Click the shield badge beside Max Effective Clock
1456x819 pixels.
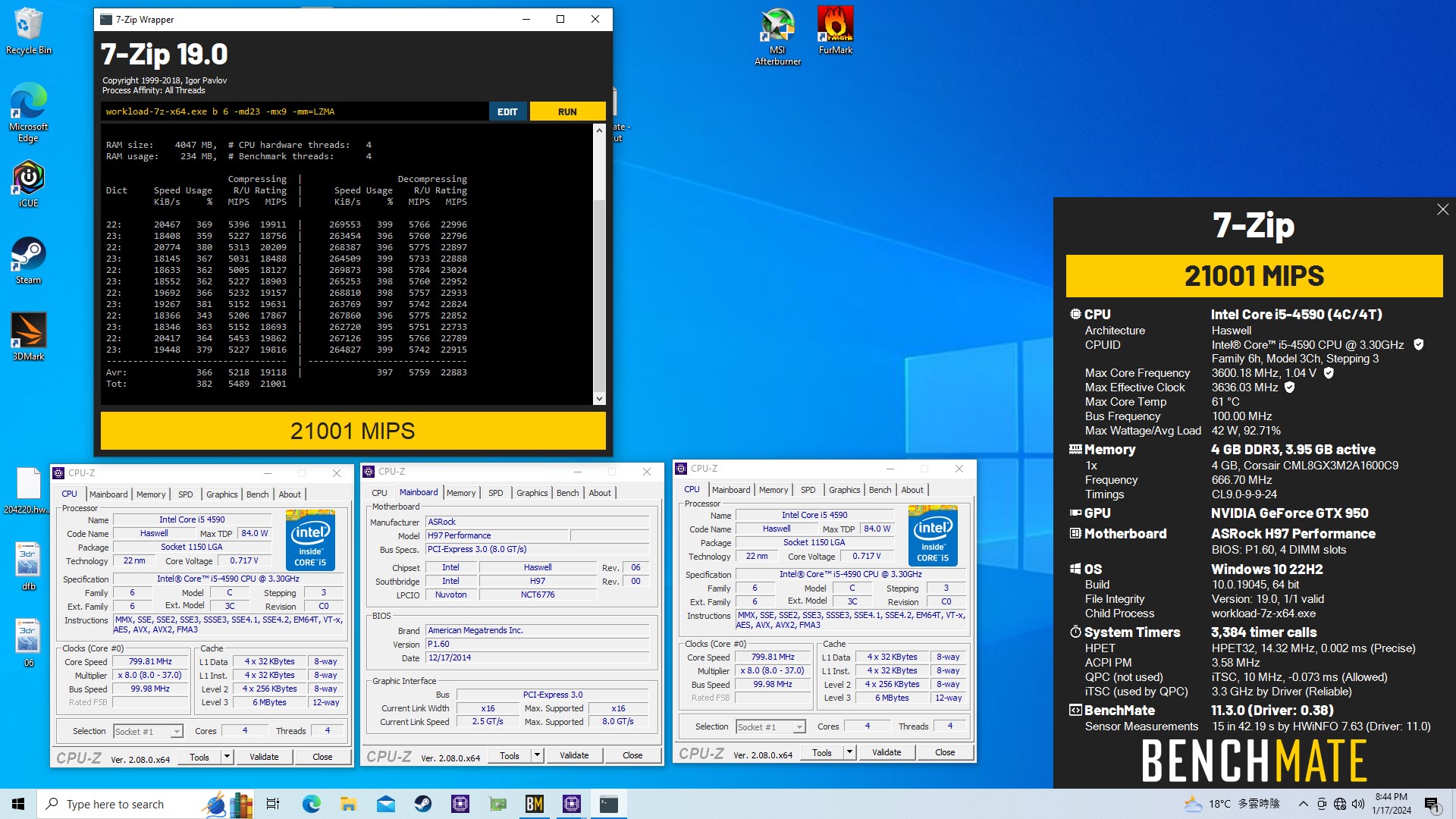coord(1290,387)
